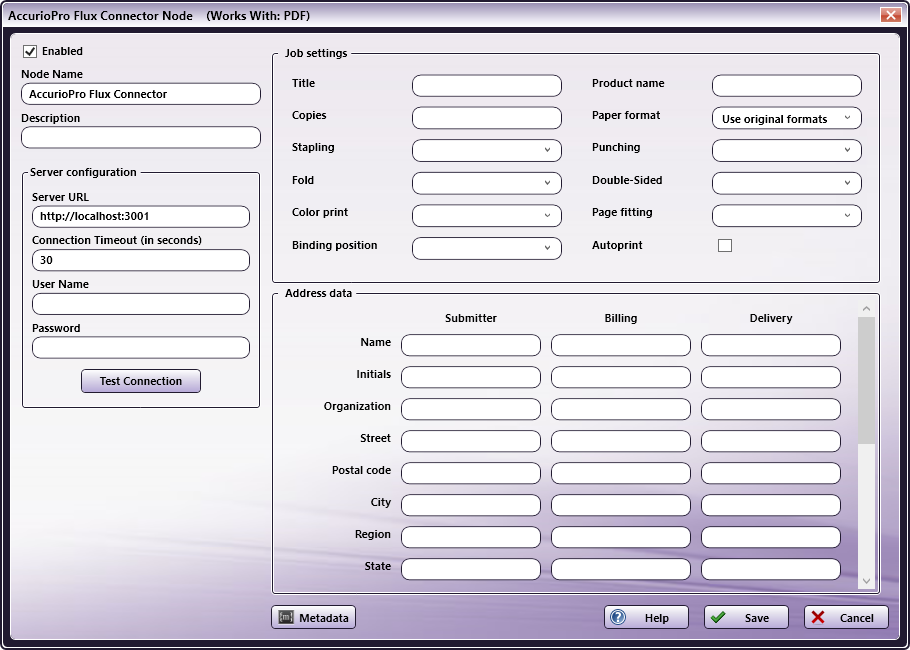Click the Delivery Organization field

coord(771,409)
